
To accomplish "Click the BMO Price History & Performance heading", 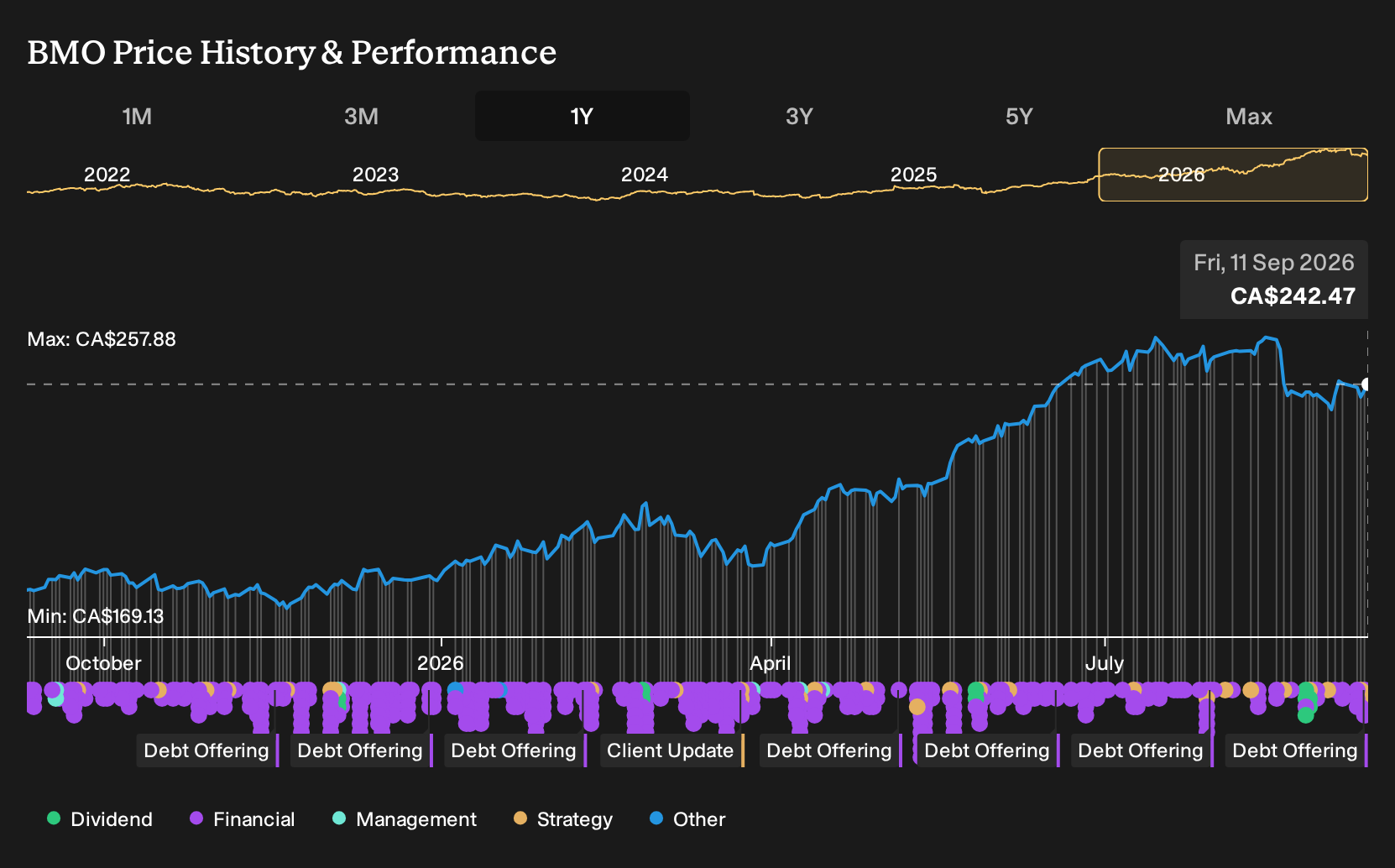I will click(292, 52).
